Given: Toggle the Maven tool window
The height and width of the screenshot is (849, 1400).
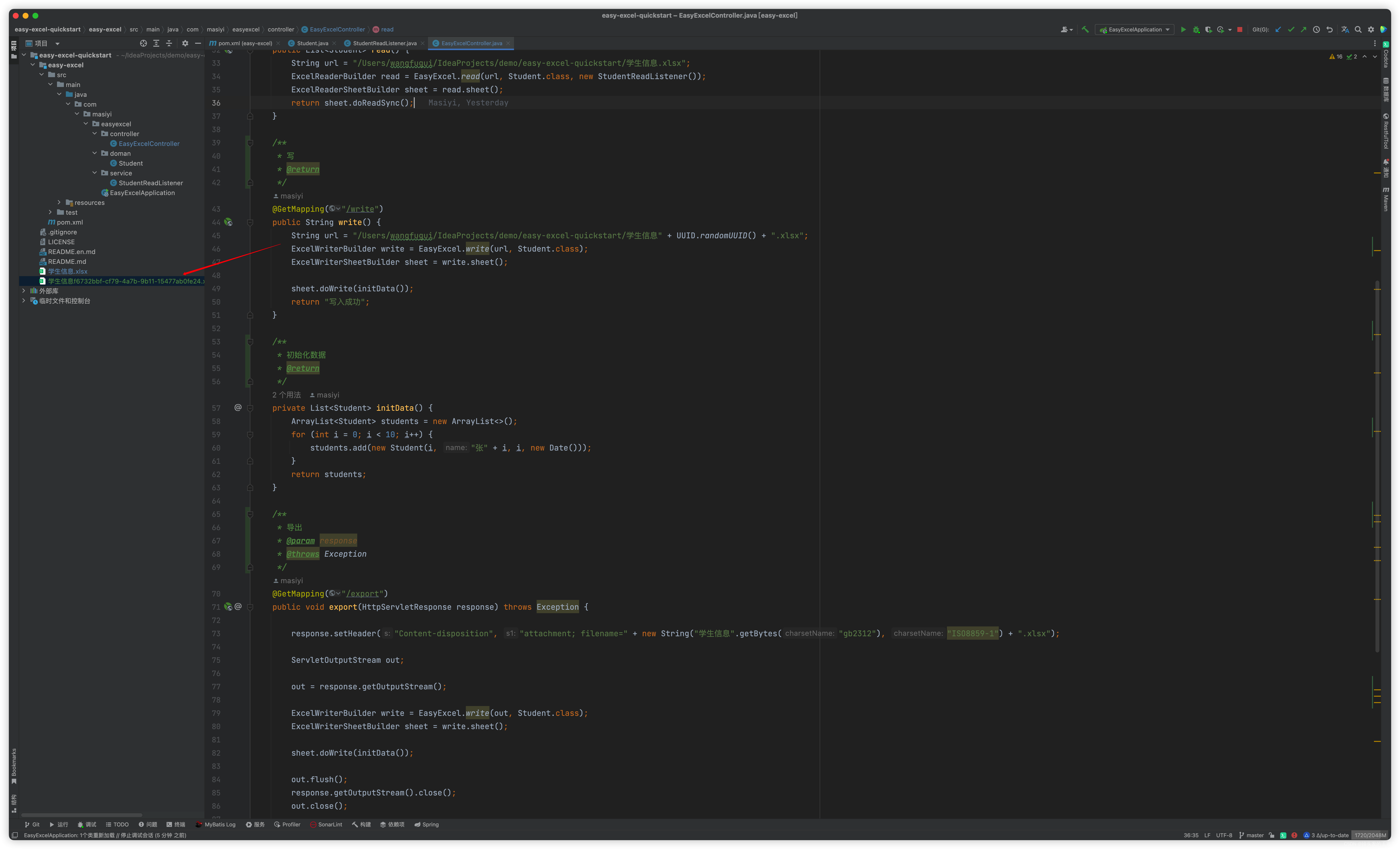Looking at the screenshot, I should (1386, 199).
